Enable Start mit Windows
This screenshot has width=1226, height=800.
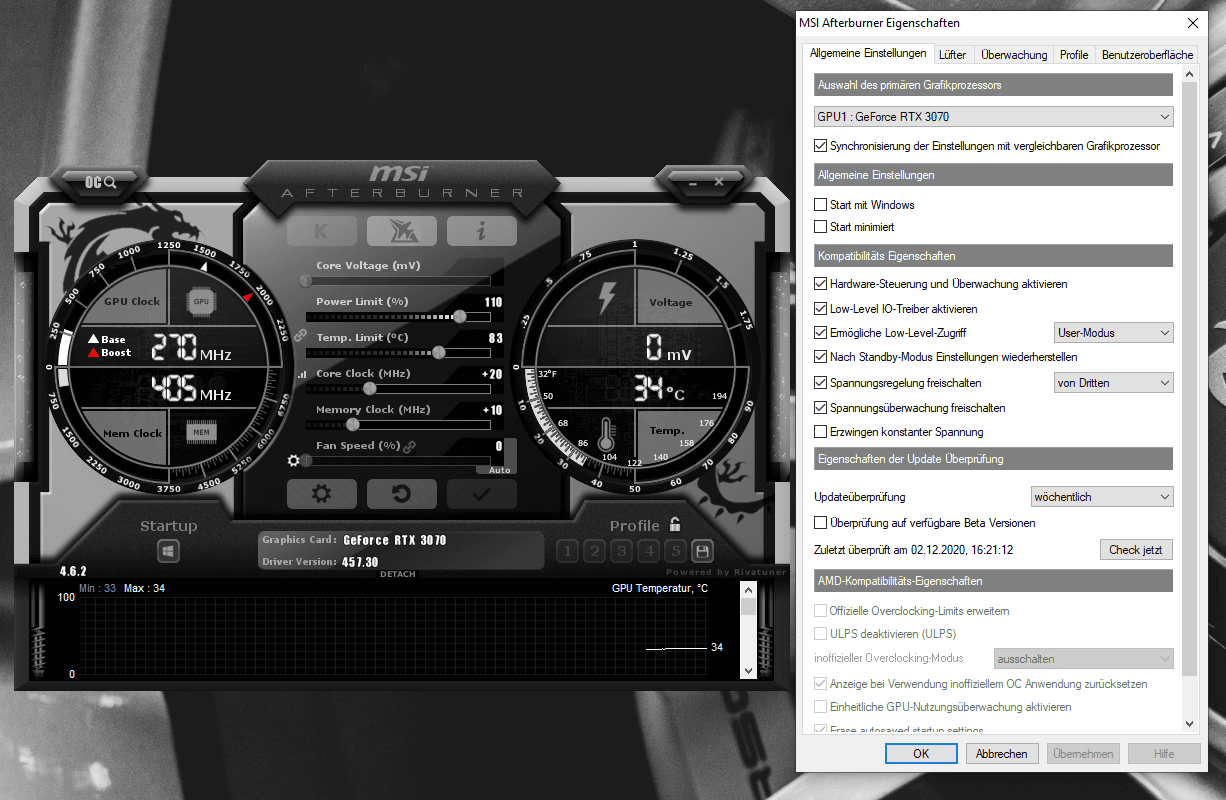[x=821, y=205]
